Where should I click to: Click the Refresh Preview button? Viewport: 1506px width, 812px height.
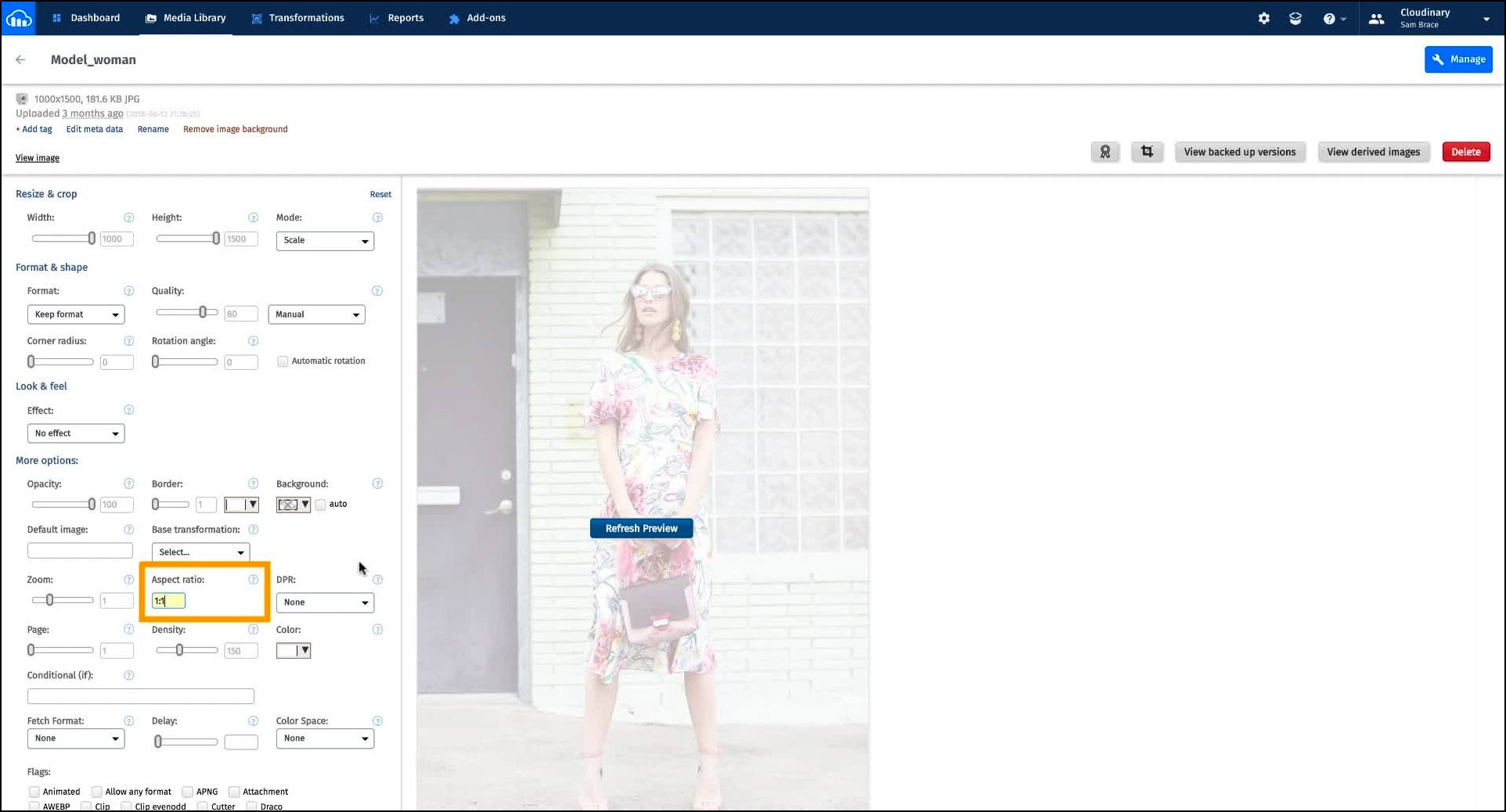tap(640, 528)
